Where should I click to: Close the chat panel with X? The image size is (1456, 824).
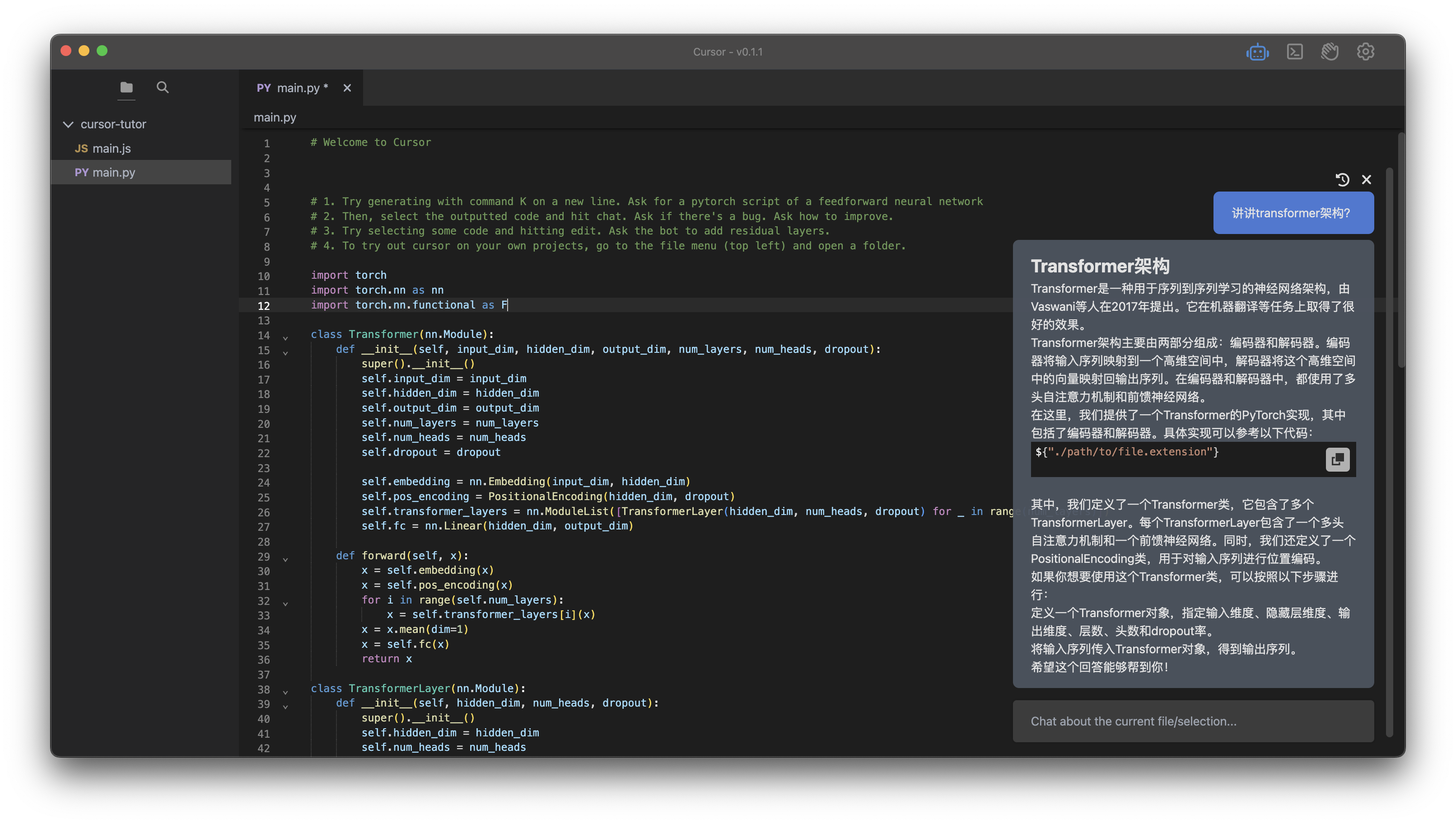tap(1366, 180)
